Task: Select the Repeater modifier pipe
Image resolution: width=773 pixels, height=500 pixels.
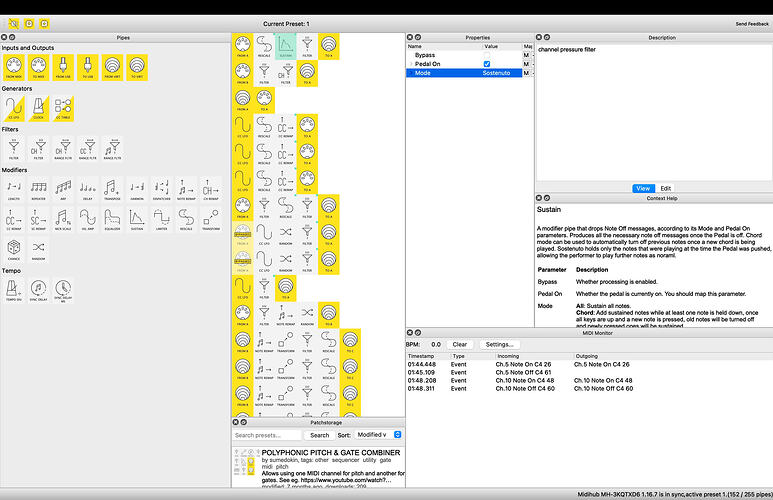Action: (38, 189)
